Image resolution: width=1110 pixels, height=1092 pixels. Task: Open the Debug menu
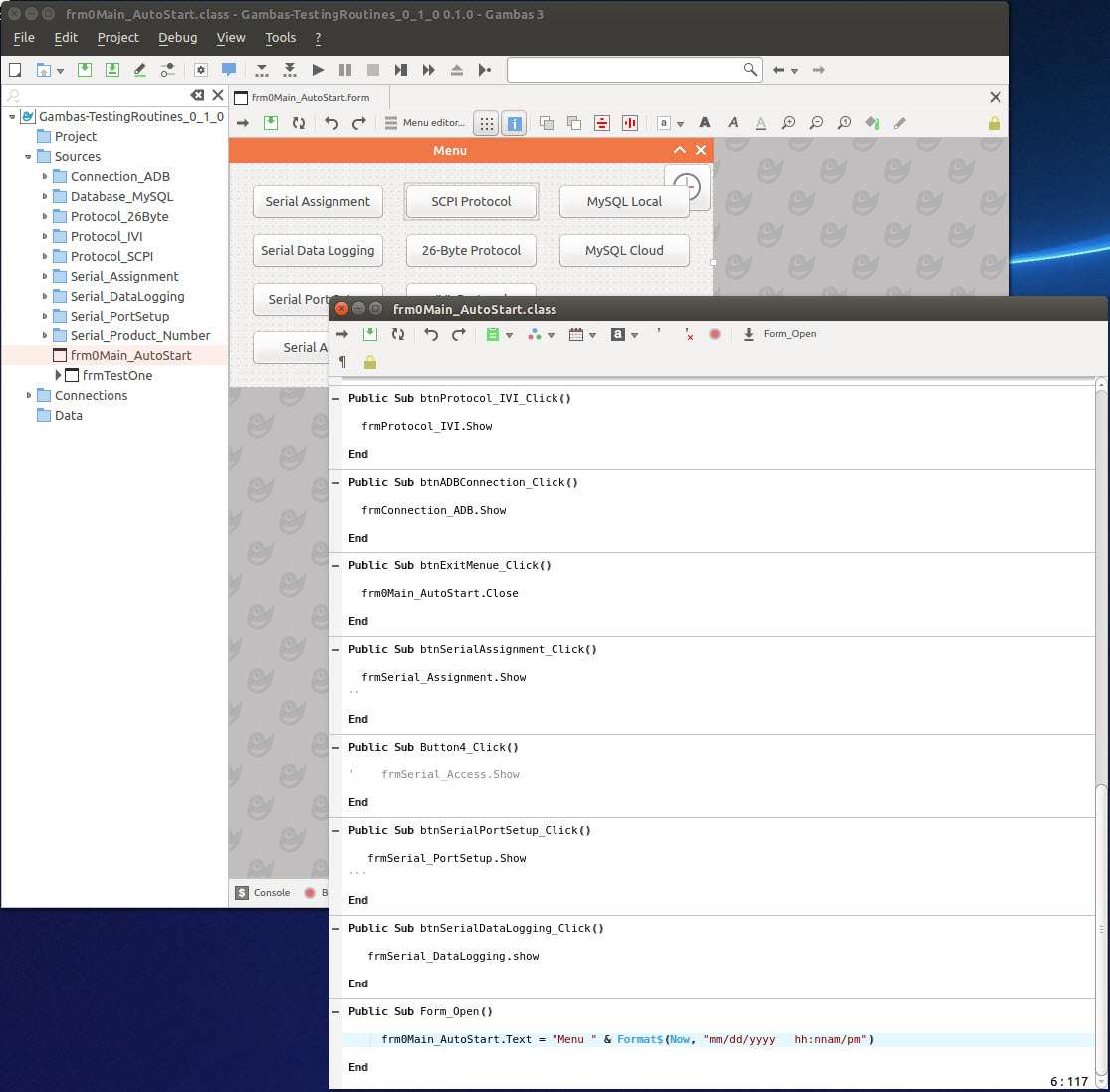[x=177, y=38]
